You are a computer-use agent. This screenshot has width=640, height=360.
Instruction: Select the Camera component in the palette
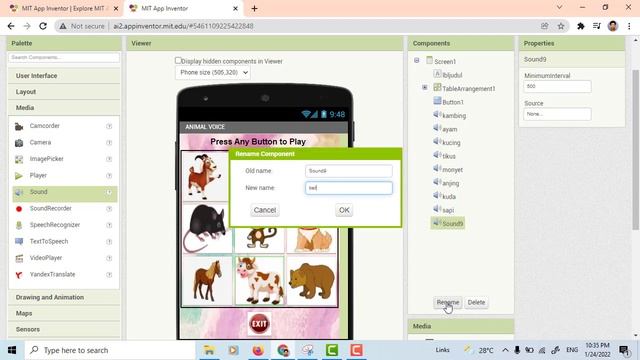pyautogui.click(x=40, y=142)
